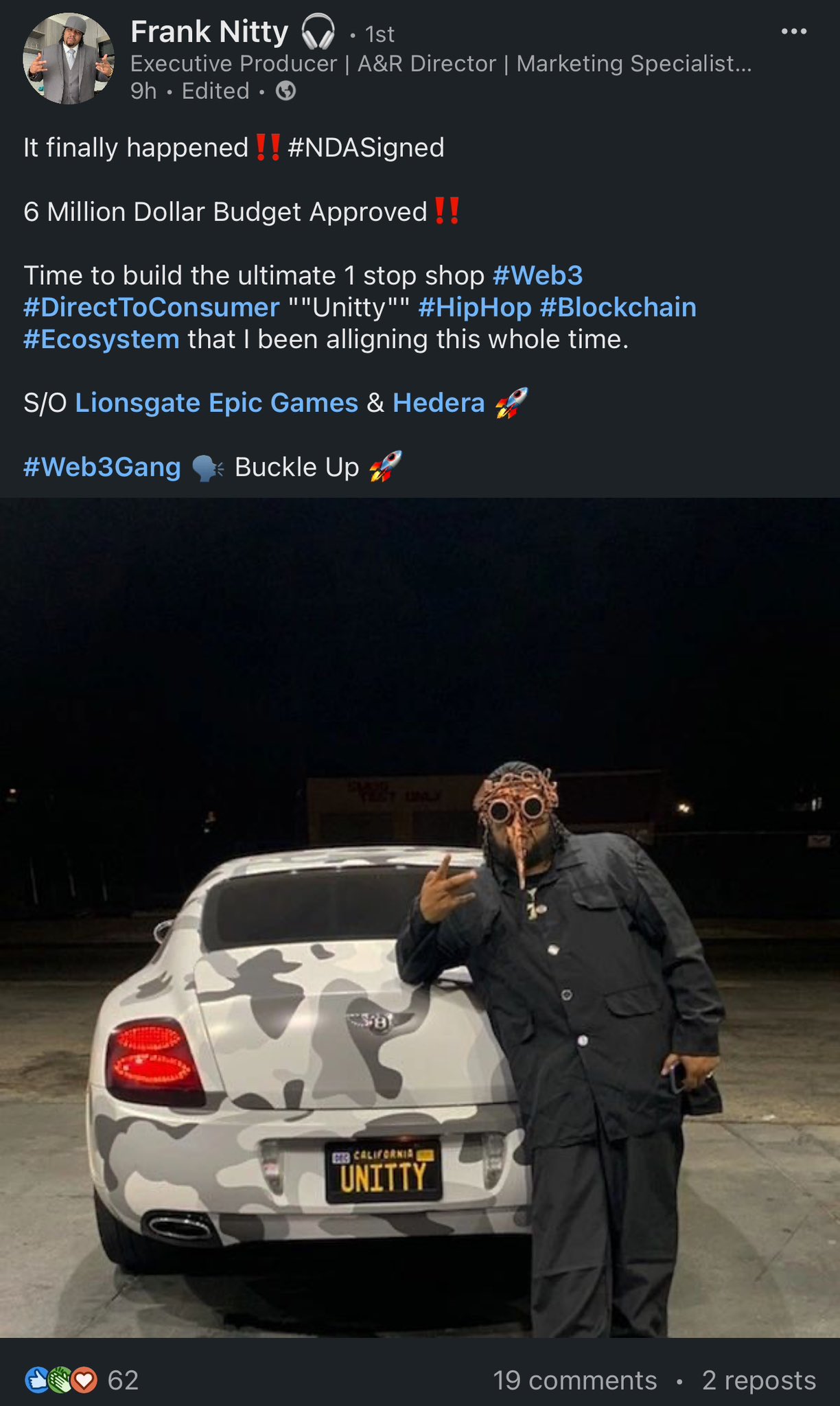
Task: Tap Frank Nitty's profile picture
Action: pos(68,59)
